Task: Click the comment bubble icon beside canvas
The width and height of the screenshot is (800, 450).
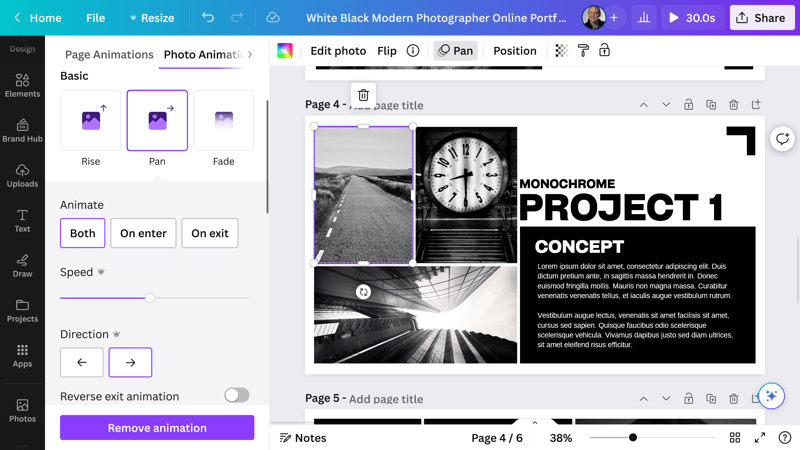Action: tap(782, 139)
